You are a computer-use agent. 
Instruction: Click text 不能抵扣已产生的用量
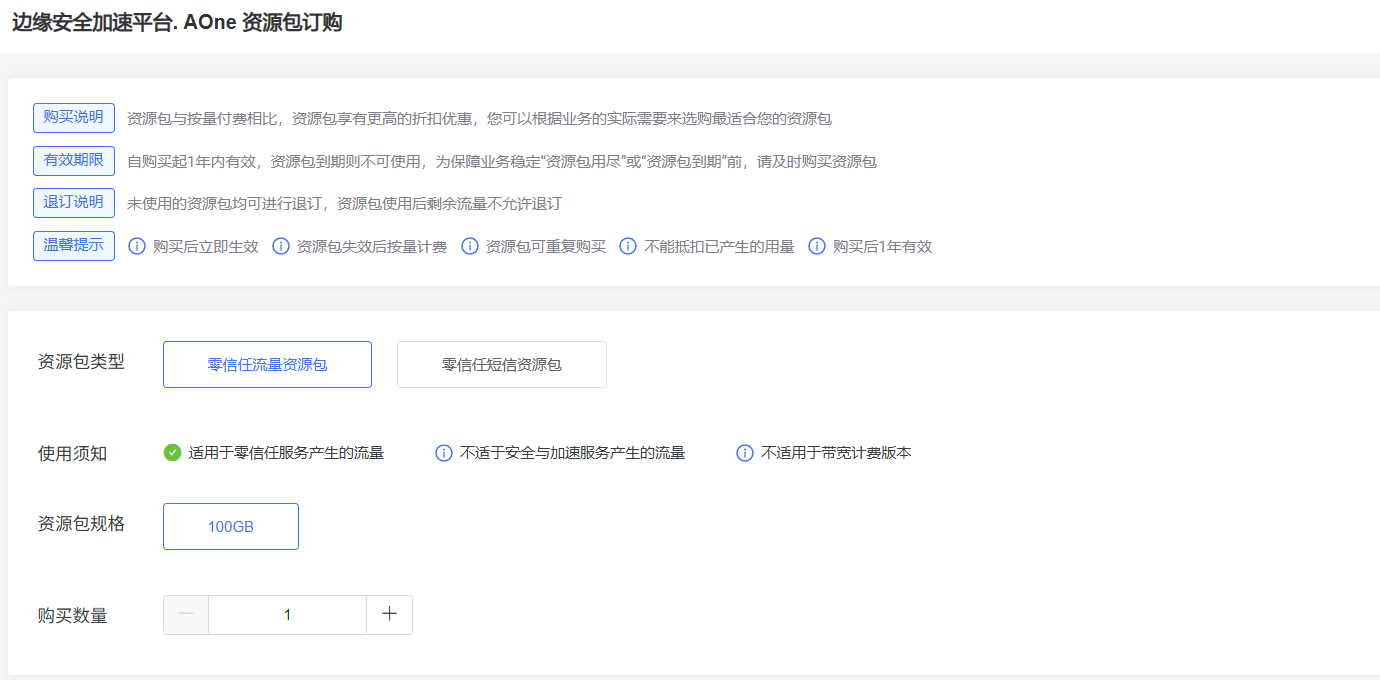coord(720,246)
